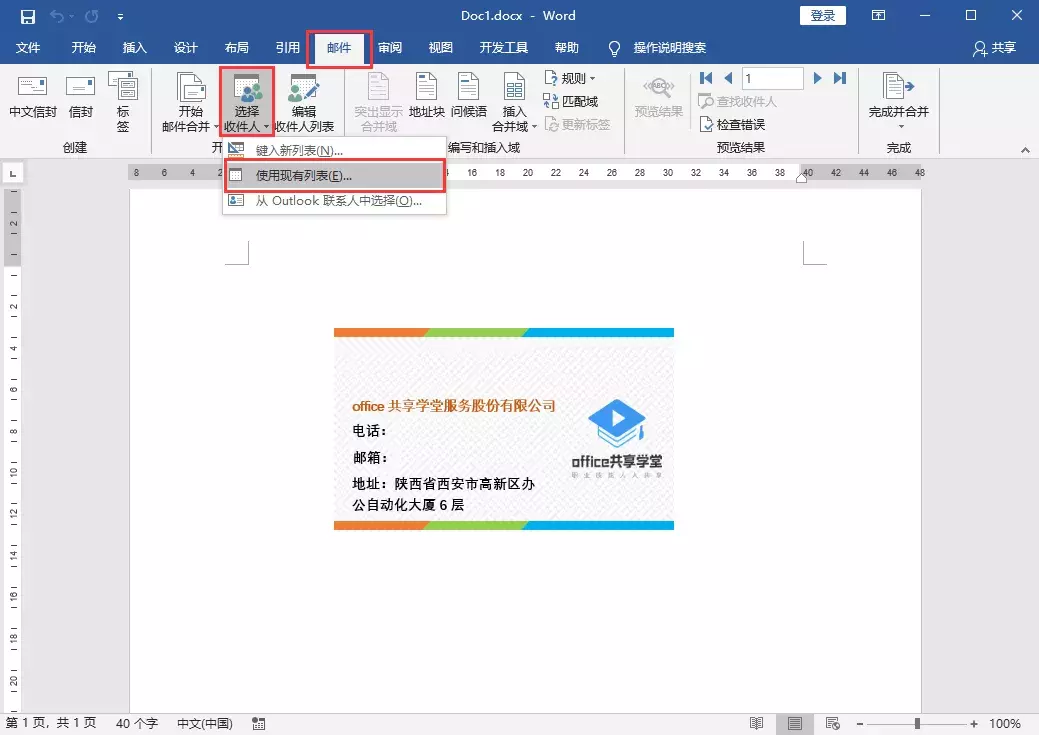Image resolution: width=1039 pixels, height=735 pixels.
Task: Switch to Print Layout view icon
Action: [x=794, y=723]
